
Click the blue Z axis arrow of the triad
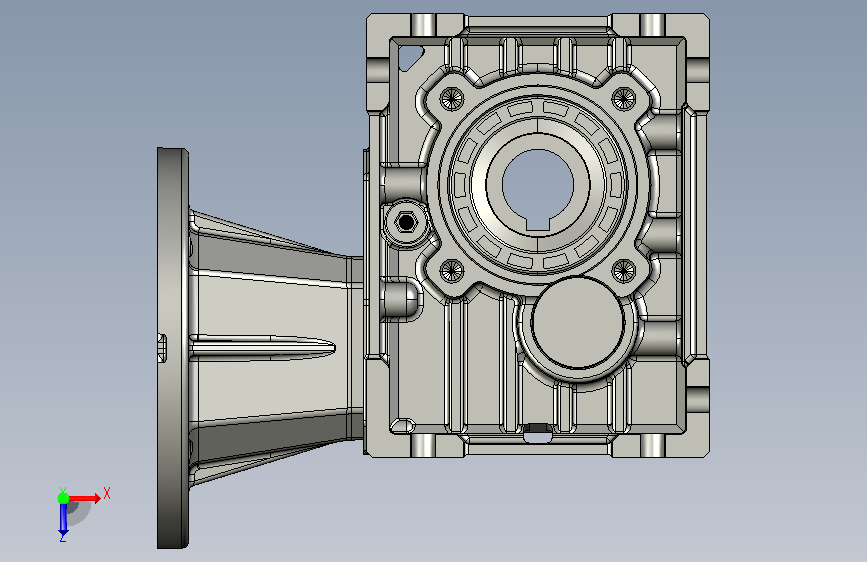63,520
